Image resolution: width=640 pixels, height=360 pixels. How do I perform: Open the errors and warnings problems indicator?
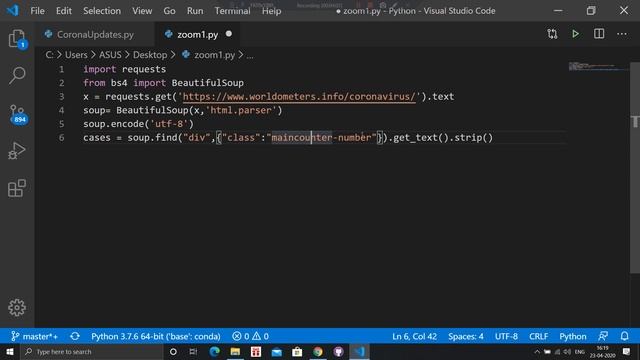(x=250, y=336)
